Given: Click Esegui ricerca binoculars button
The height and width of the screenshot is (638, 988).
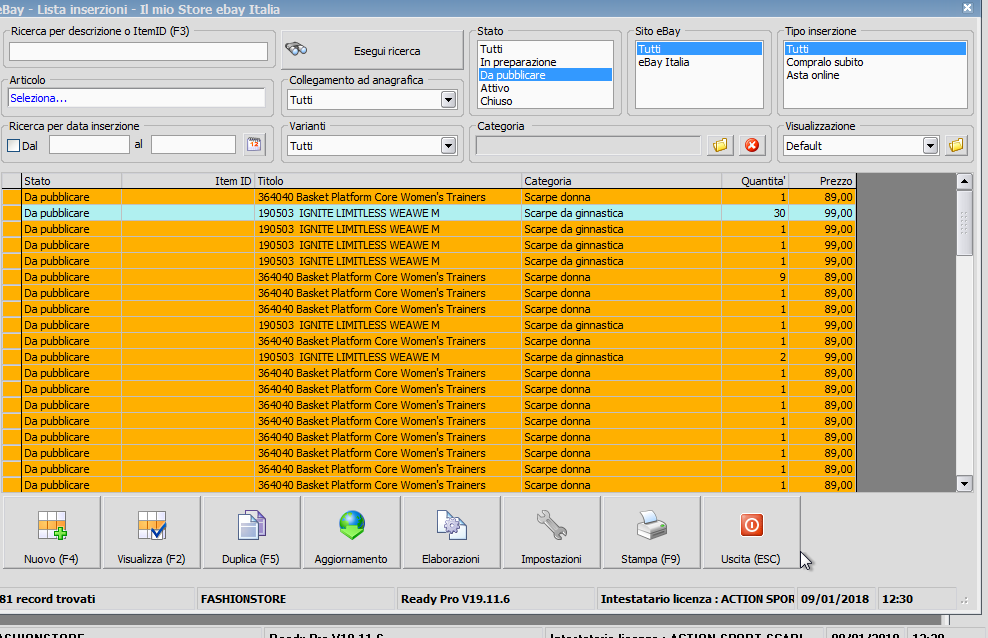Looking at the screenshot, I should point(372,50).
